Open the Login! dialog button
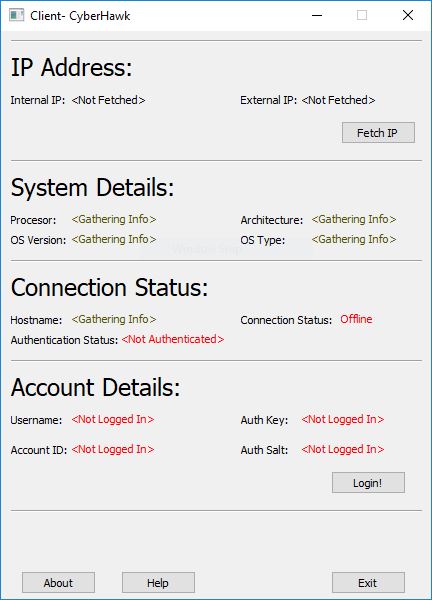This screenshot has width=432, height=600. pyautogui.click(x=368, y=483)
